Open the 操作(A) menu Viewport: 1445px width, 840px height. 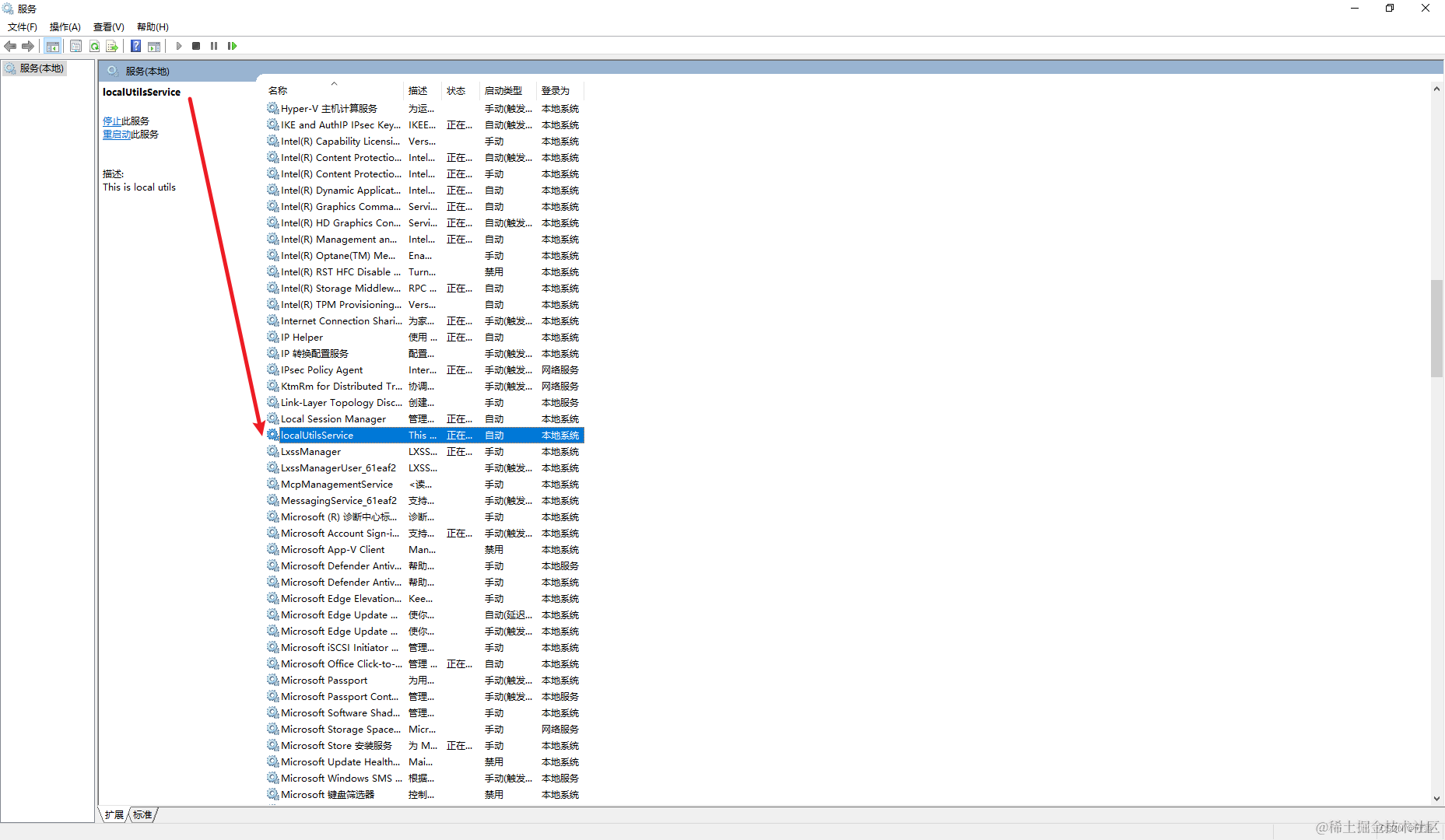[65, 27]
